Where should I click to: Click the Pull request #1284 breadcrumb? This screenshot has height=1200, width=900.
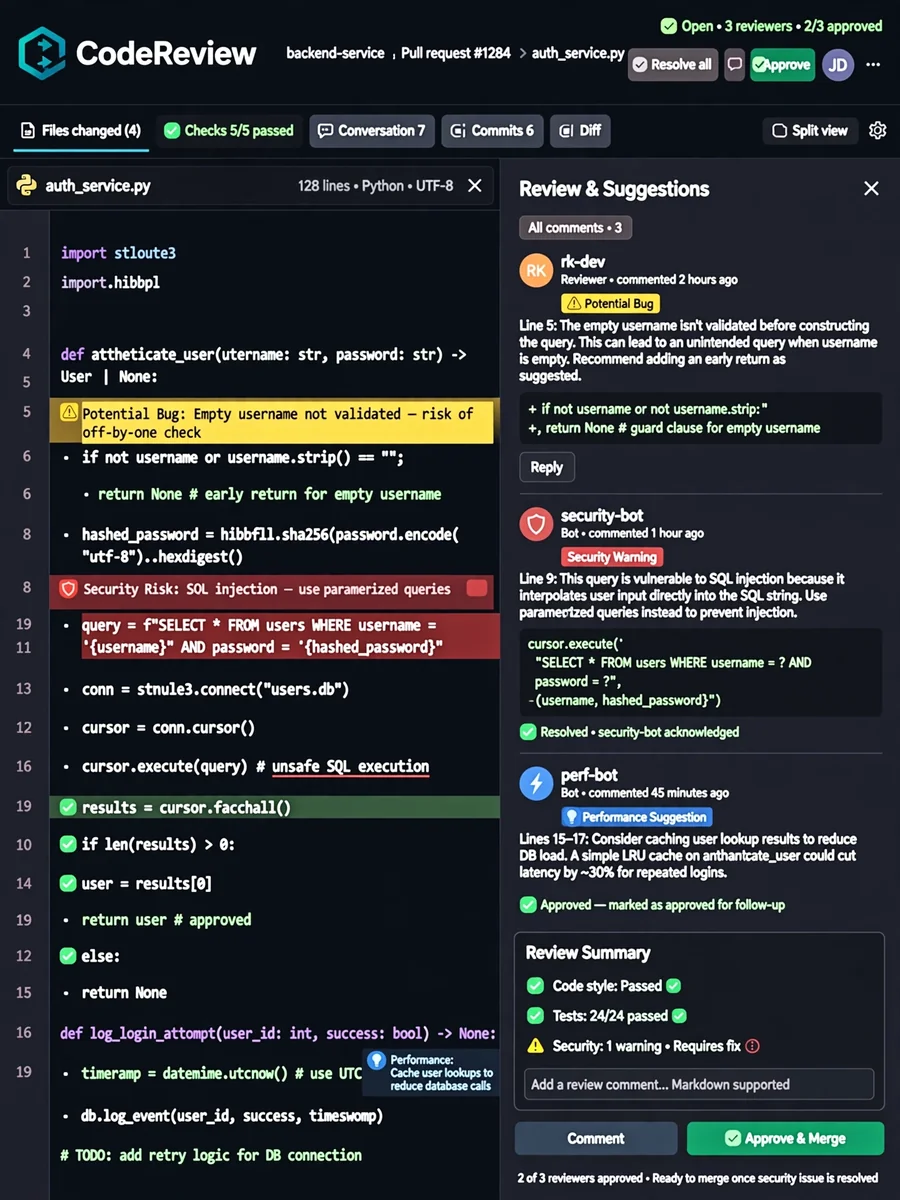tap(455, 53)
